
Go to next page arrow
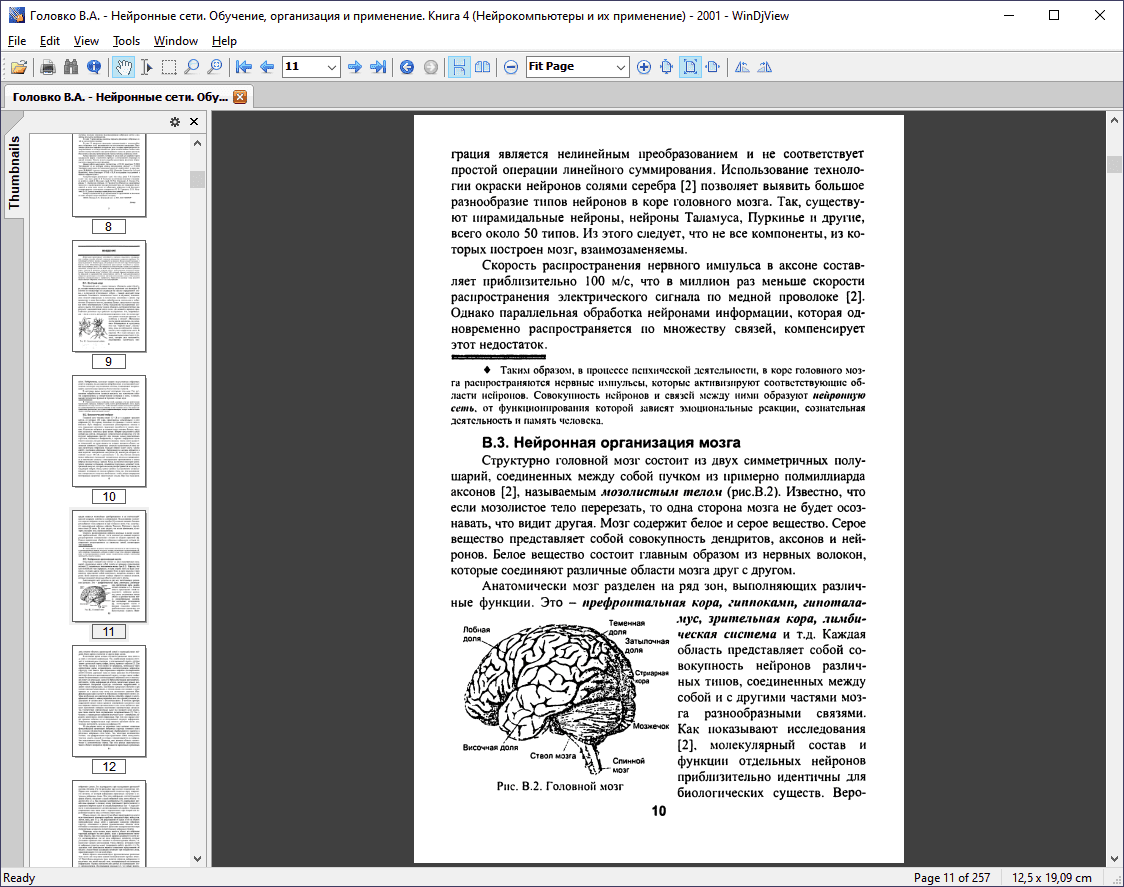[x=355, y=67]
